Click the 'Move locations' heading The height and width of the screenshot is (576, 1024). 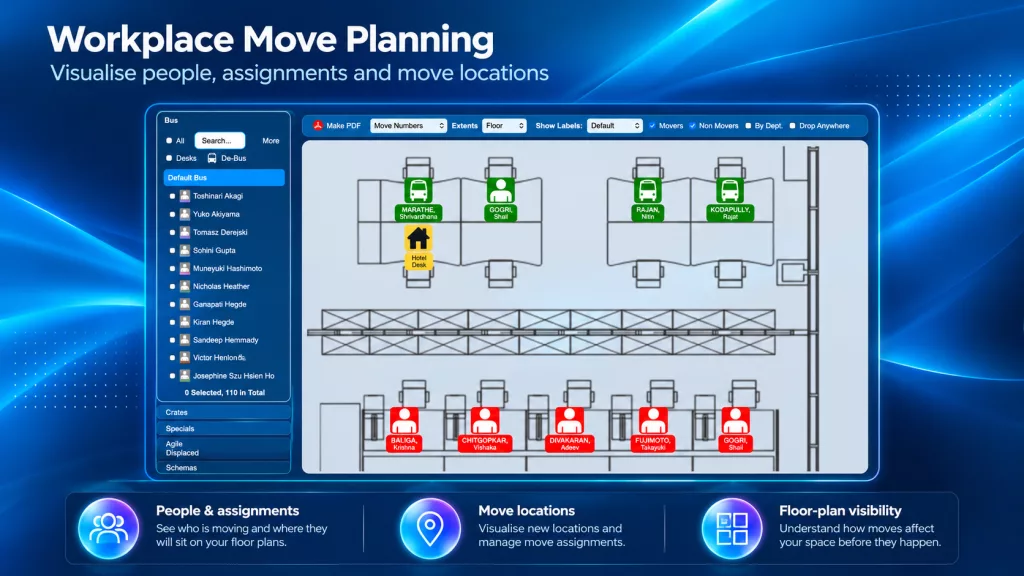pos(526,511)
